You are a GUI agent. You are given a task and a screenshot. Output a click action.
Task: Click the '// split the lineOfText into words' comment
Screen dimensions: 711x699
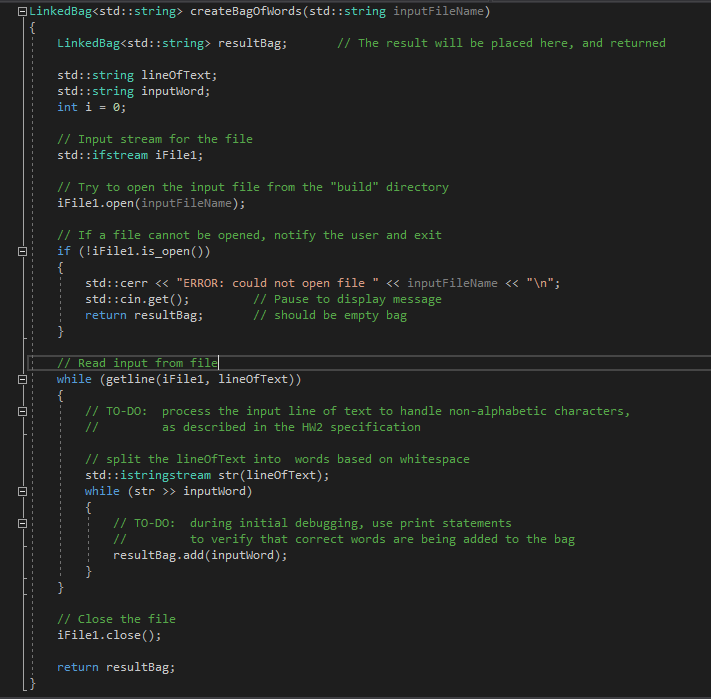pos(278,459)
